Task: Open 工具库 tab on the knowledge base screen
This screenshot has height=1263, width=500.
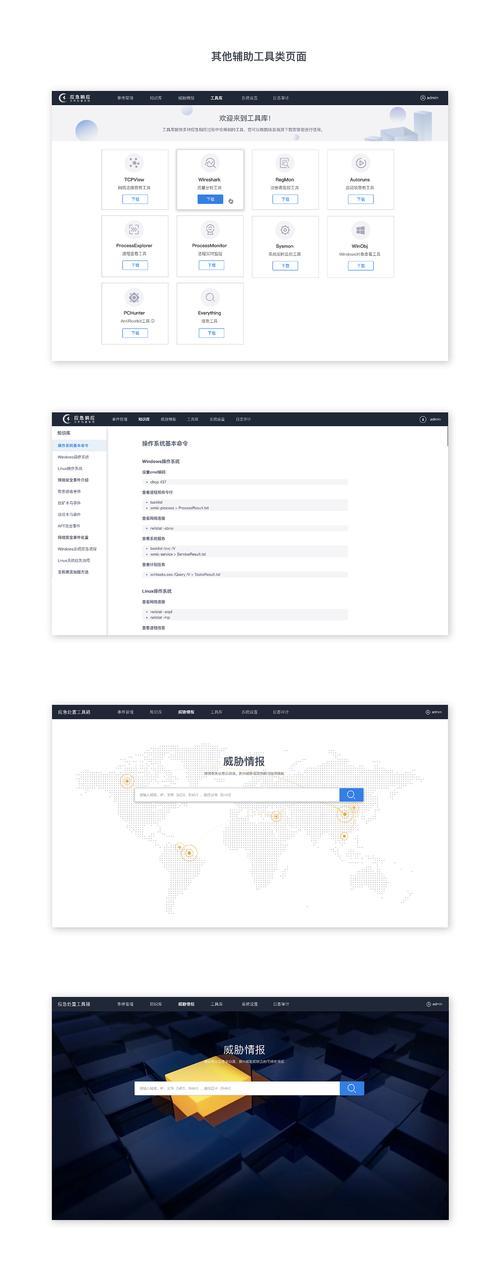Action: [193, 419]
